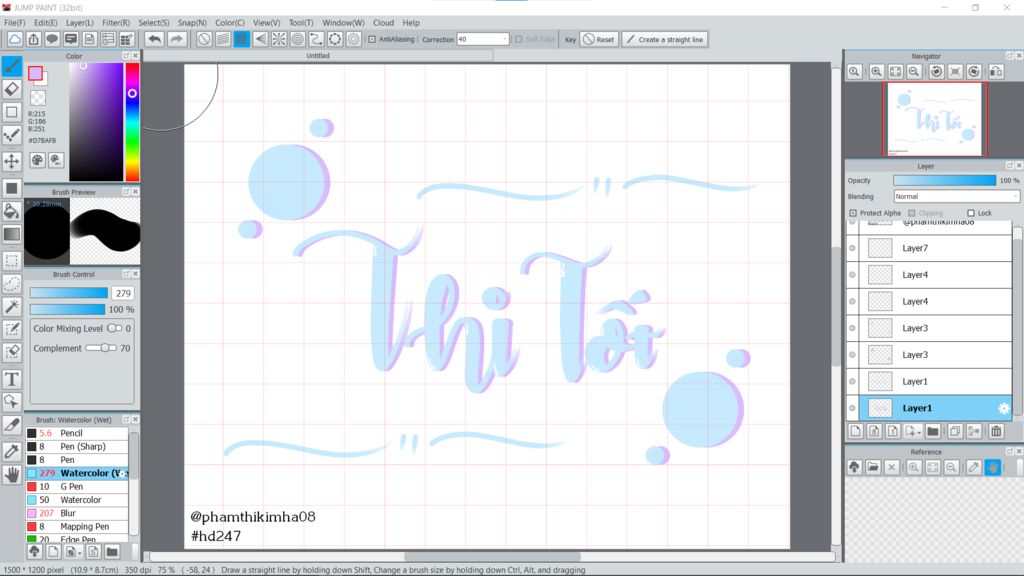This screenshot has height=576, width=1024.
Task: Adjust the brush size slider
Action: point(69,293)
